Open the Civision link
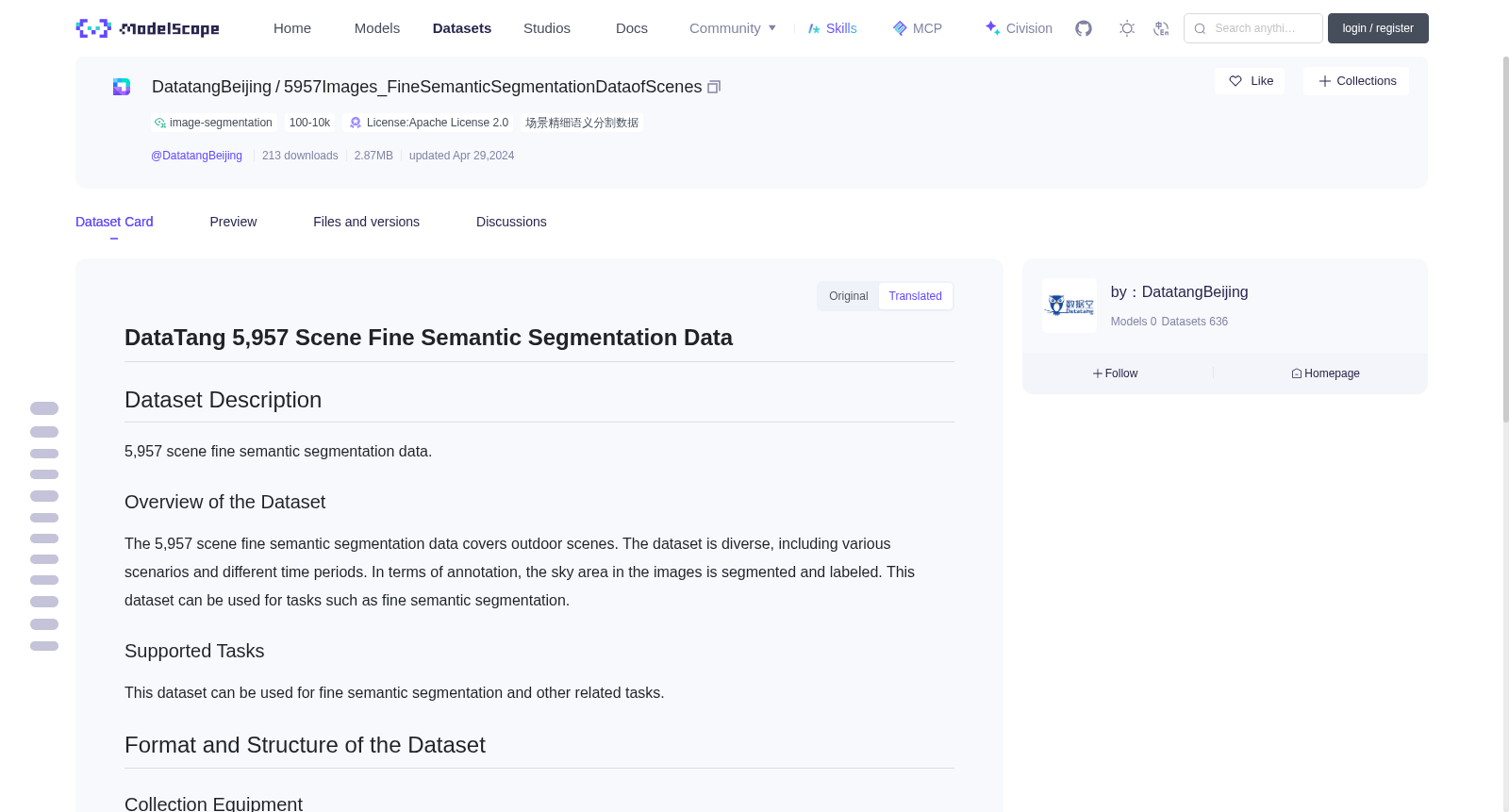 click(x=1019, y=28)
